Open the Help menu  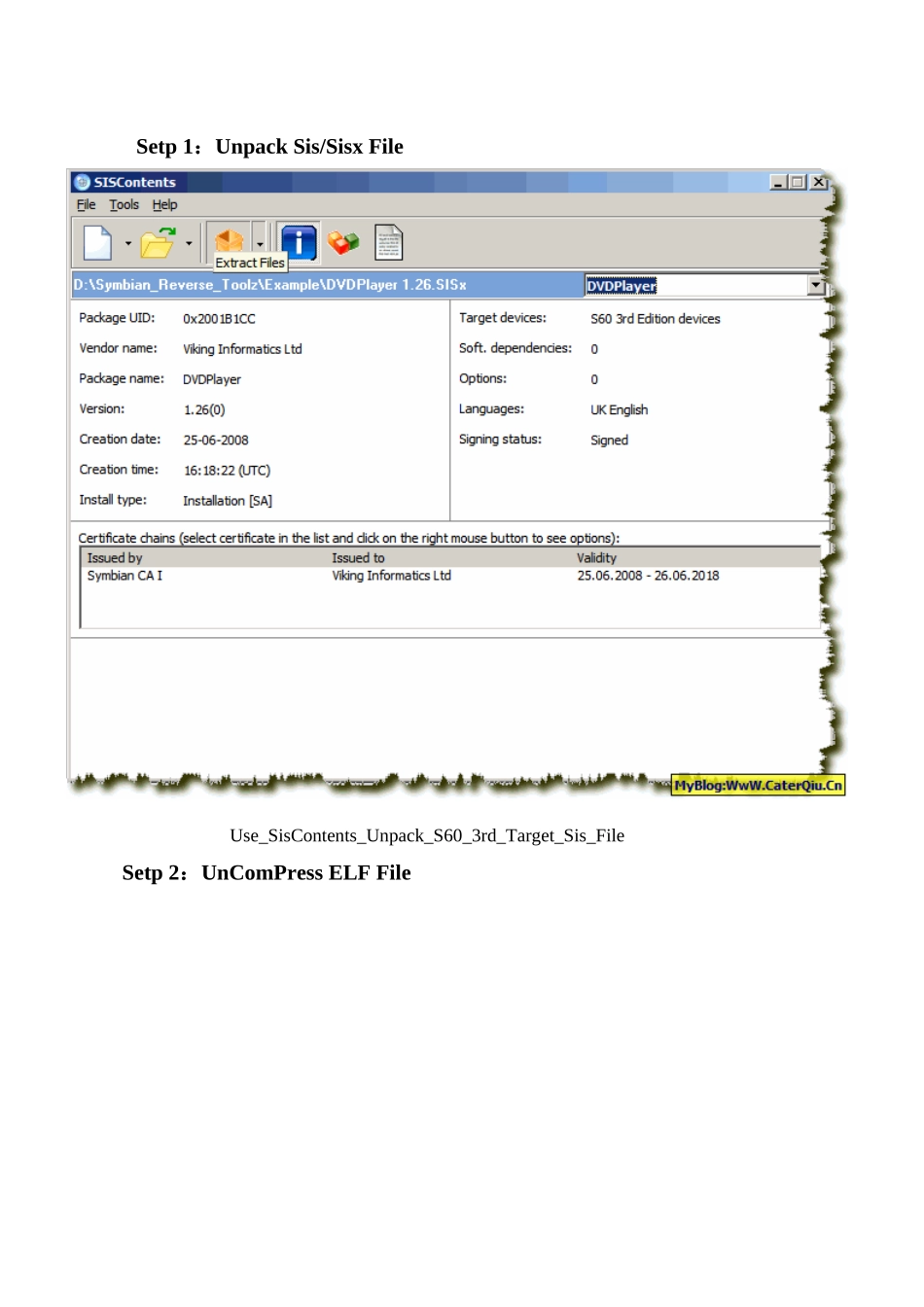pos(164,204)
